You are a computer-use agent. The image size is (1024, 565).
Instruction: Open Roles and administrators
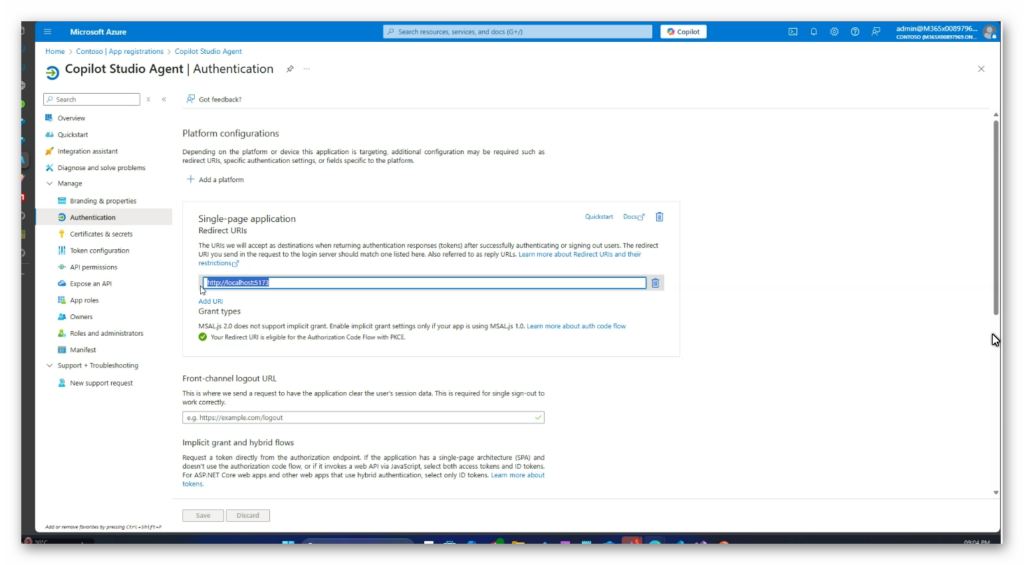point(106,333)
